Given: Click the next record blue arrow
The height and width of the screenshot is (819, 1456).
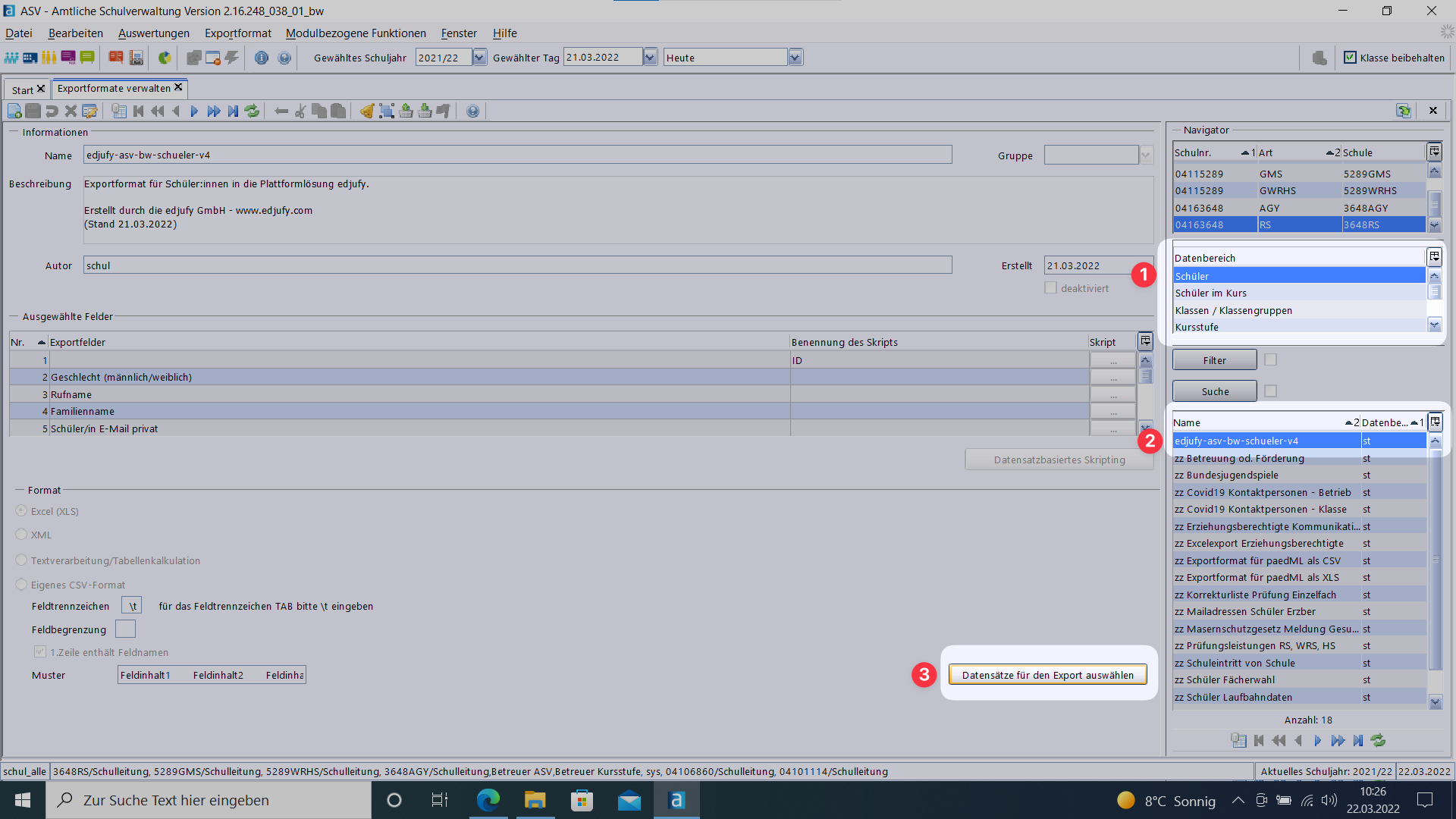Looking at the screenshot, I should click(x=194, y=111).
